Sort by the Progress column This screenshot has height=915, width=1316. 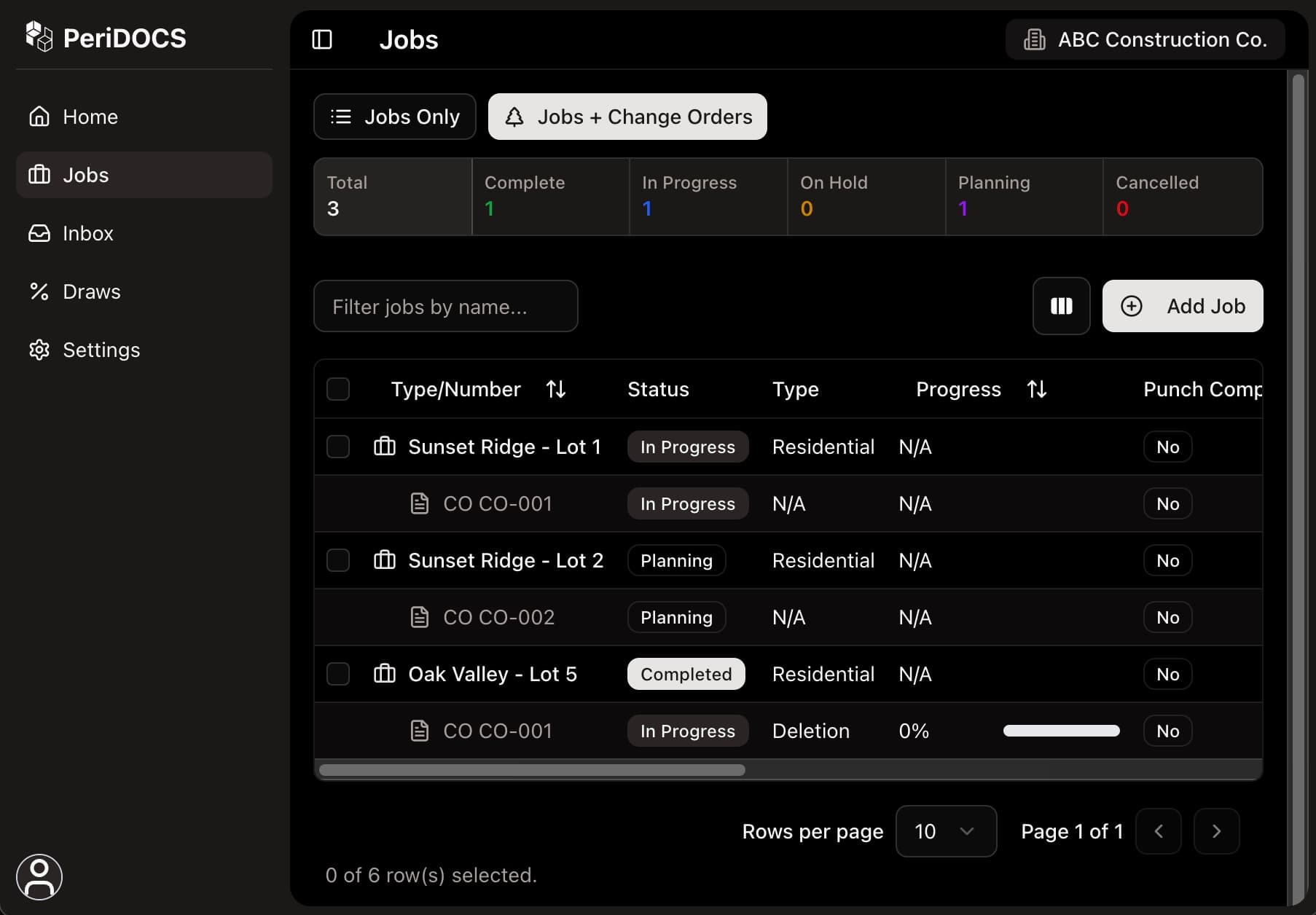[x=1037, y=388]
